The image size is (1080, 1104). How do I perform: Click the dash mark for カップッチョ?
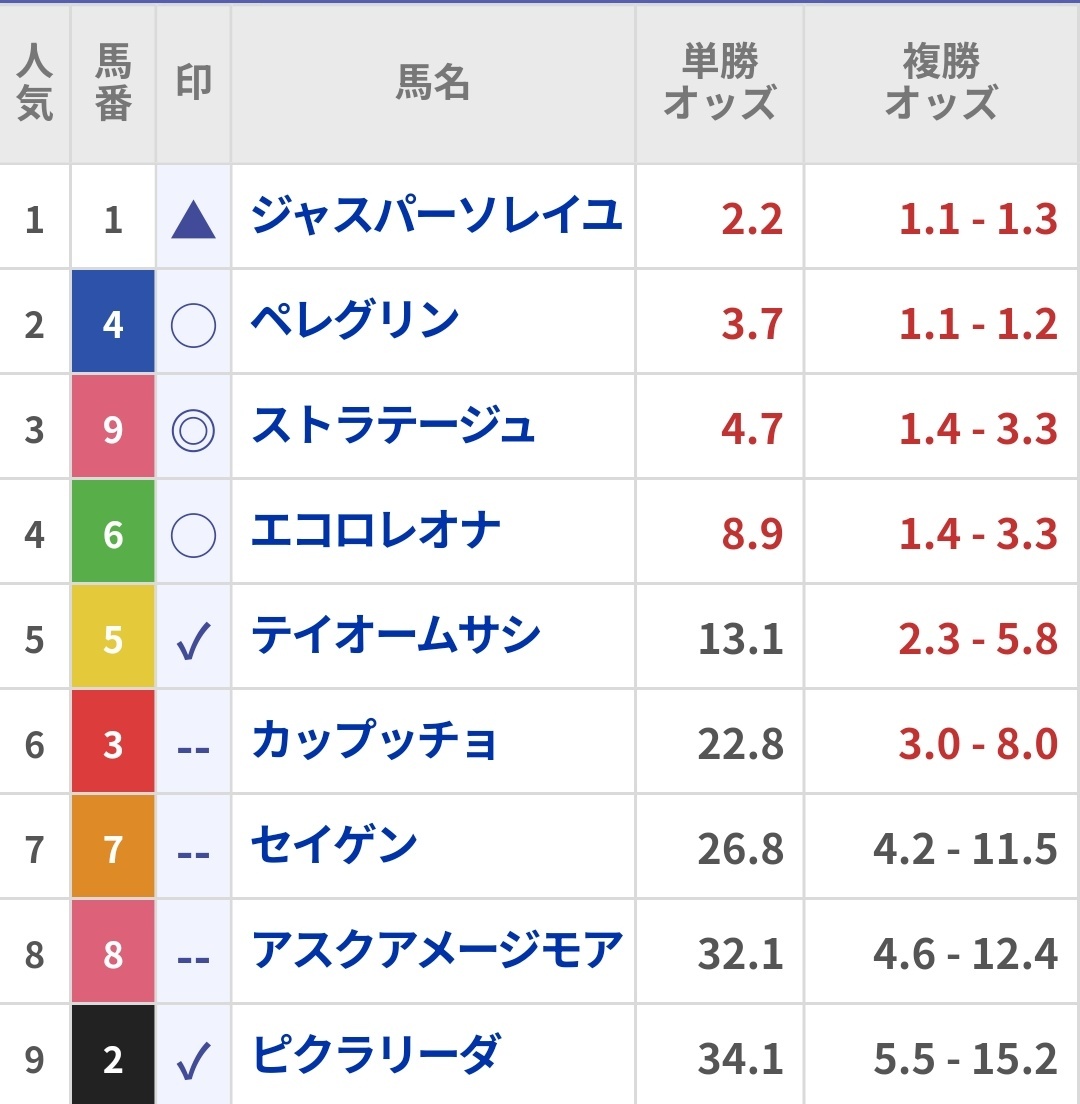[194, 750]
